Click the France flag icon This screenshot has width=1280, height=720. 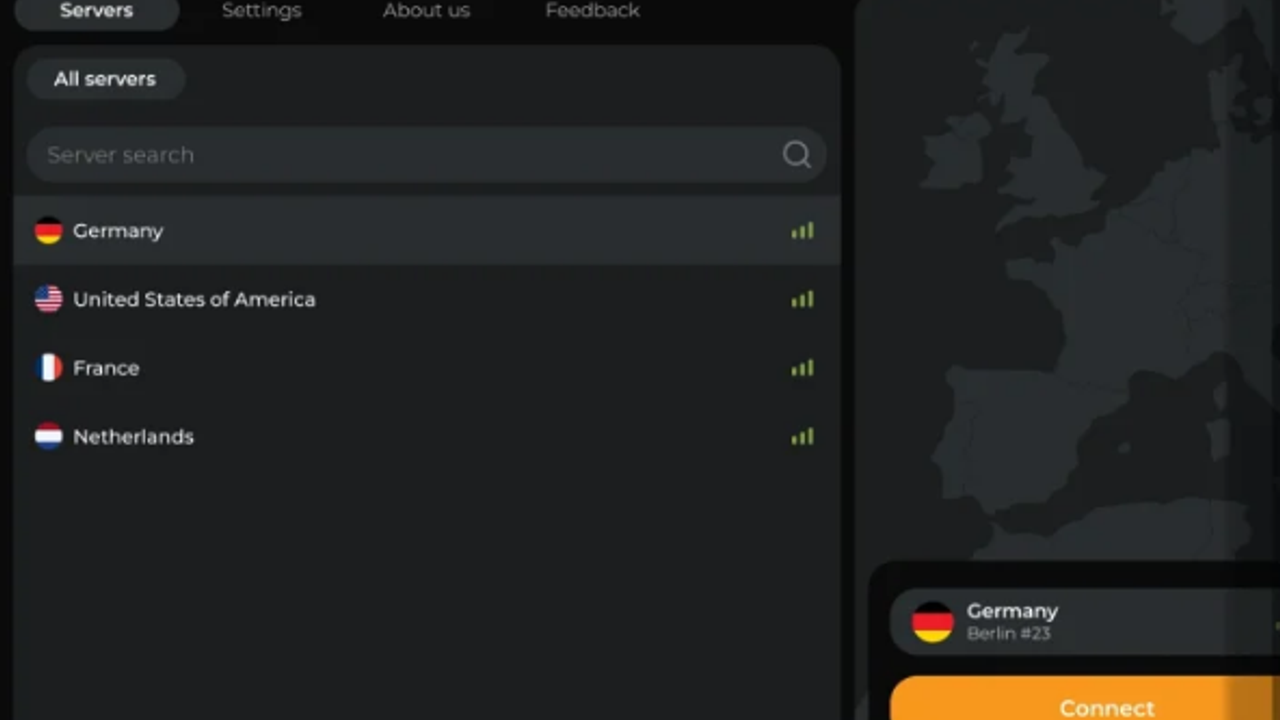pyautogui.click(x=48, y=368)
